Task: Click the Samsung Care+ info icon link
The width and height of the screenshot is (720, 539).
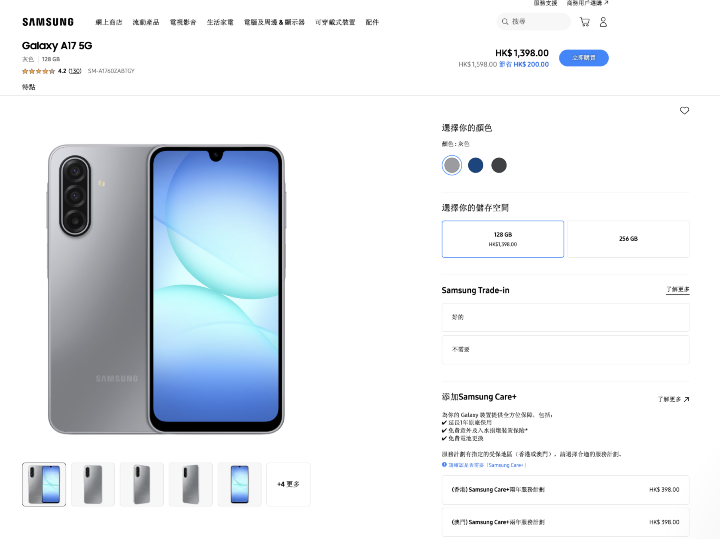Action: (x=484, y=465)
